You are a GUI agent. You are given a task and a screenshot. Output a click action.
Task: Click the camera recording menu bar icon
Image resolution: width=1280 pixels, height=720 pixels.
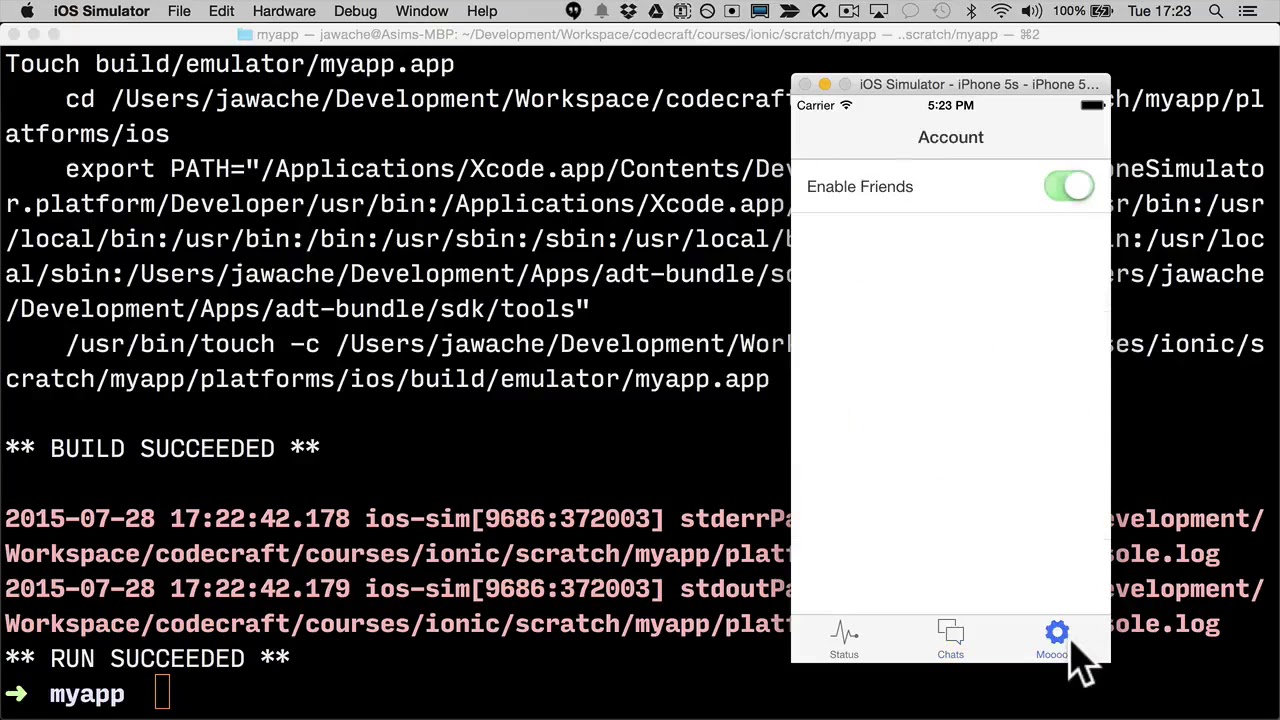pos(849,11)
